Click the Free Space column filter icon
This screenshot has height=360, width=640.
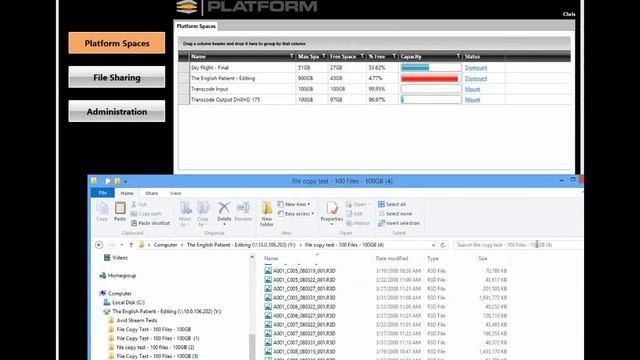362,56
